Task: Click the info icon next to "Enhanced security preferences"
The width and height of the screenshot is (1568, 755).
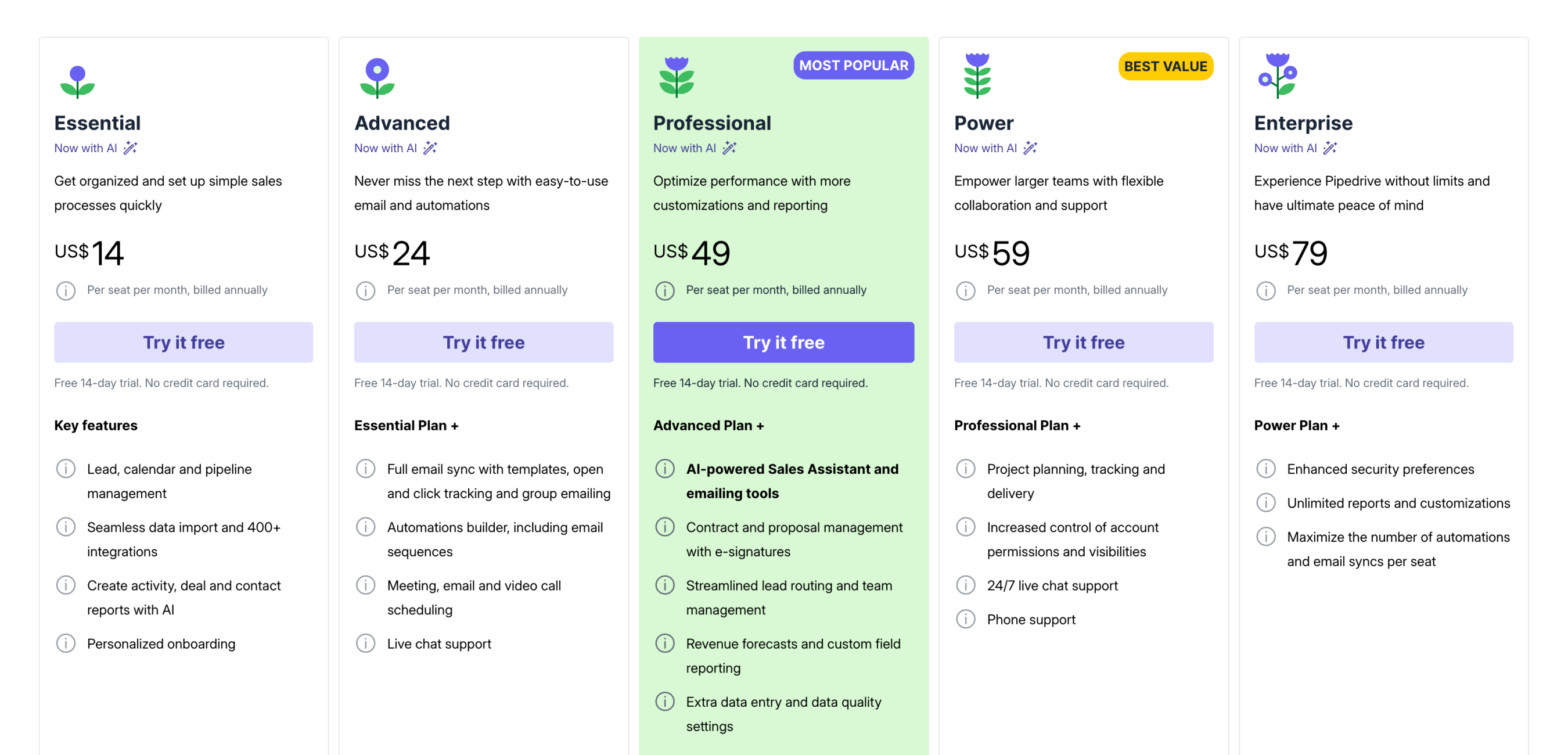Action: click(1265, 468)
